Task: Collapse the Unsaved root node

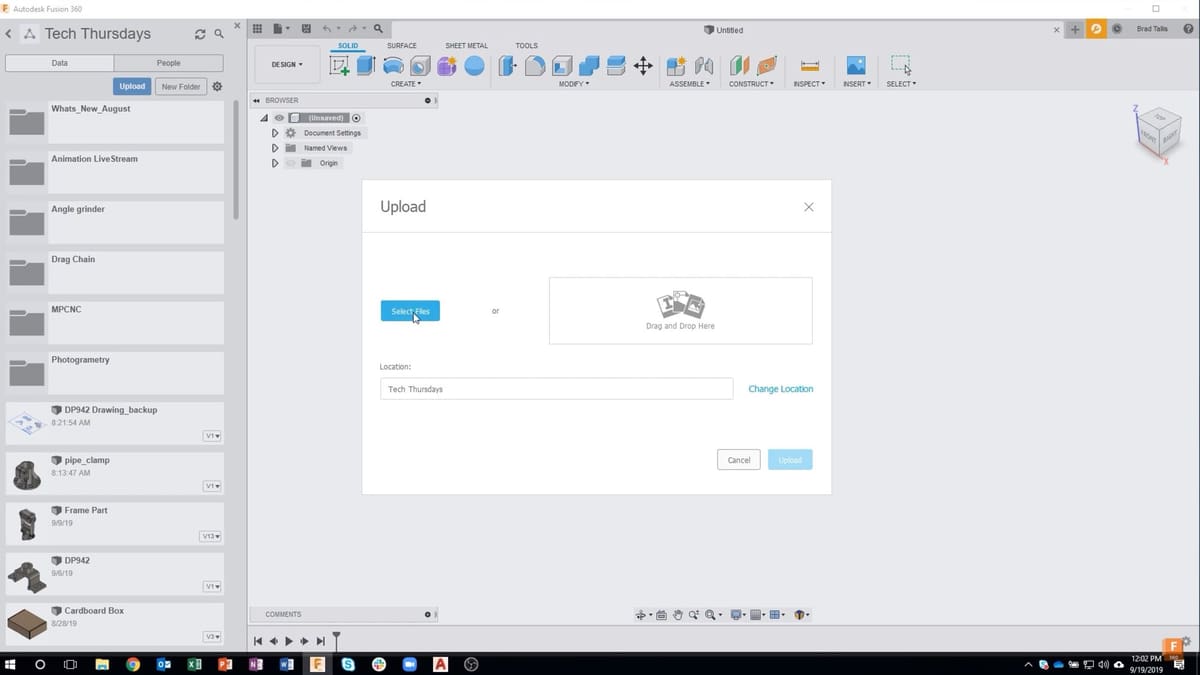Action: pyautogui.click(x=264, y=118)
